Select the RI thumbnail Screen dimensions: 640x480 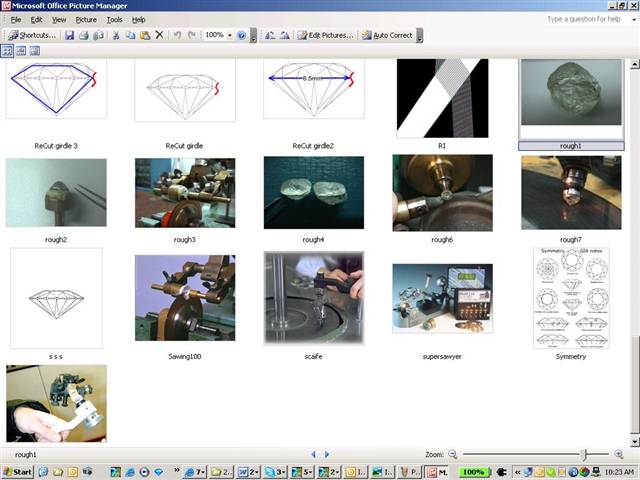442,98
